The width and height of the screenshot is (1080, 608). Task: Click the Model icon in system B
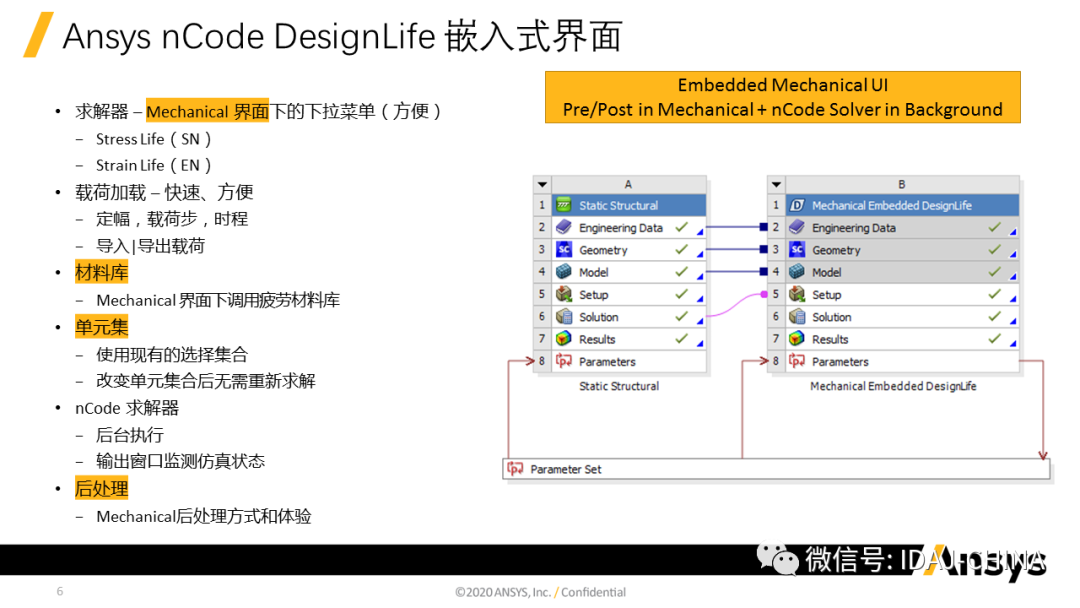pos(797,272)
